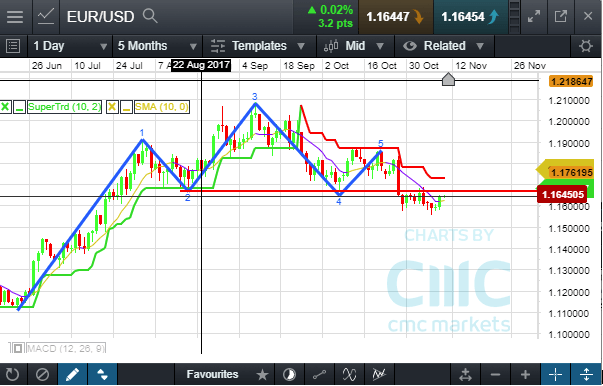Viewport: 603px width, 386px height.
Task: Click the grey price alert marker on top line
Action: 448,80
